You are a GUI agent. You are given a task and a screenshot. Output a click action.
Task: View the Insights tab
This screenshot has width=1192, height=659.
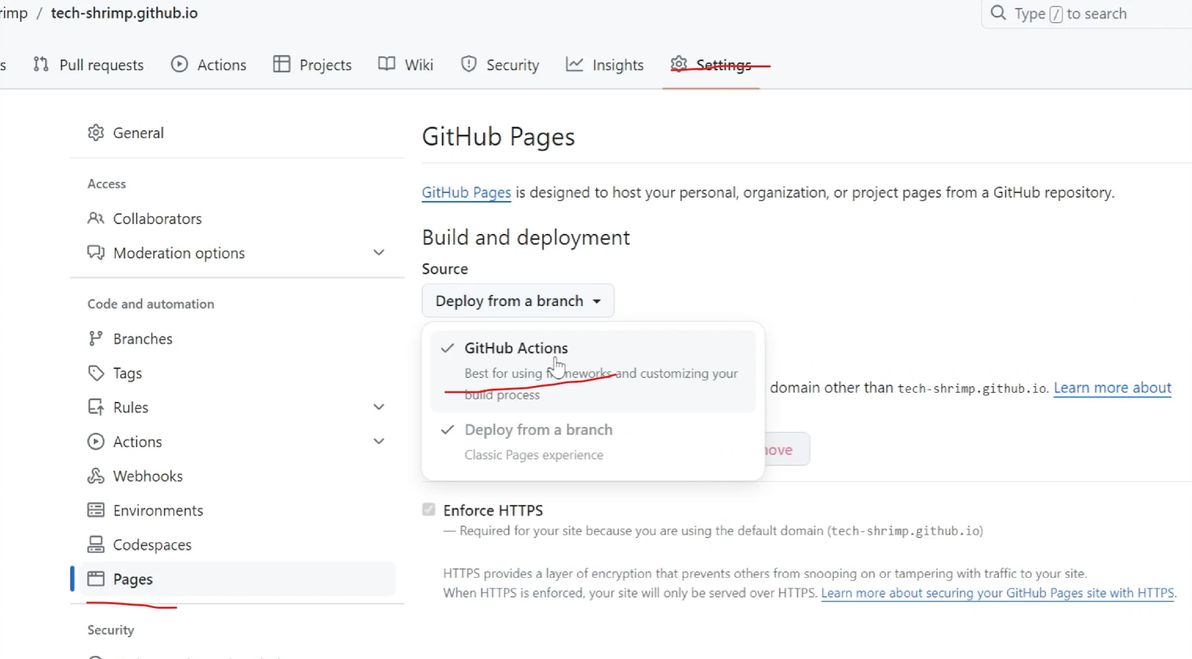(x=604, y=65)
